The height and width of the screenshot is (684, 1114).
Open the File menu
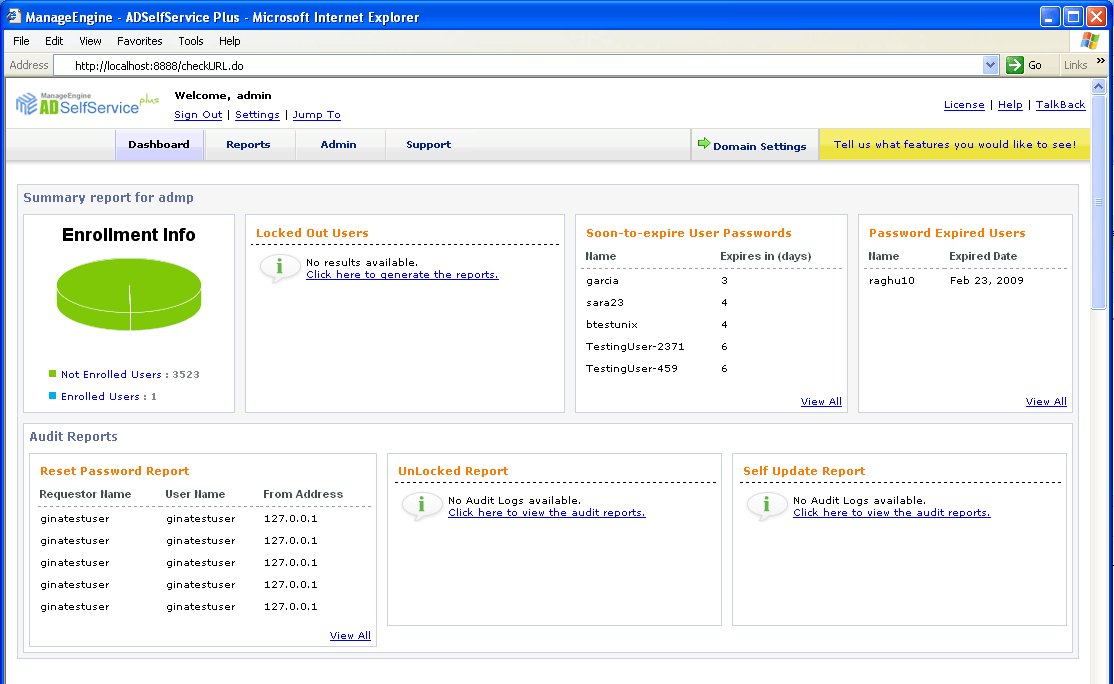21,41
